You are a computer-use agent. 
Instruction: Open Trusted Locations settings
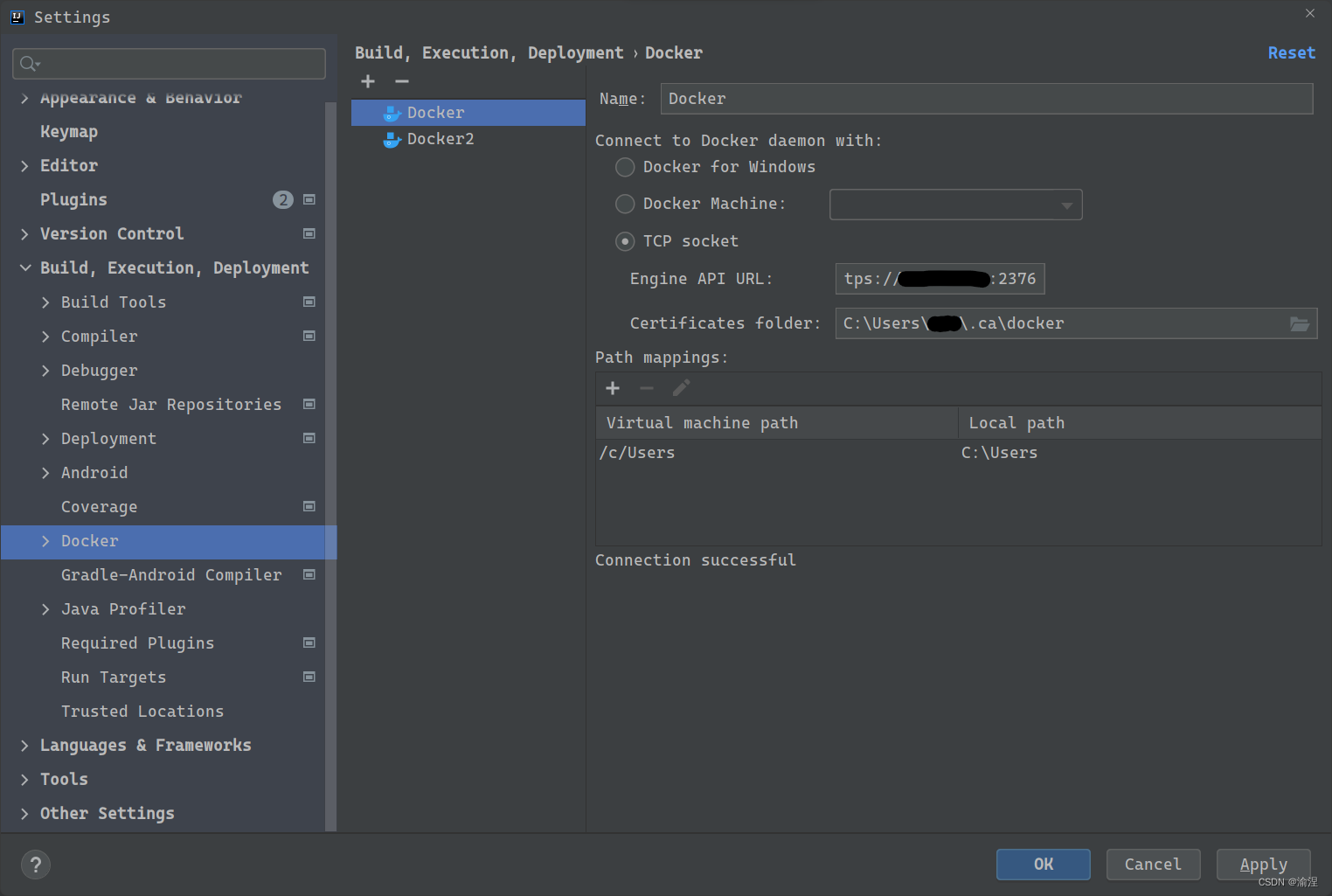pos(142,712)
